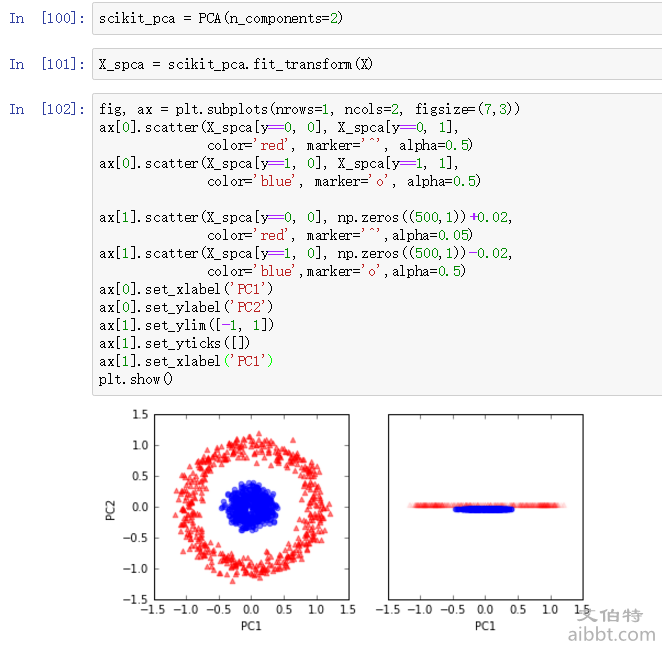Click the right plot showing projected PC1 line

coord(486,507)
